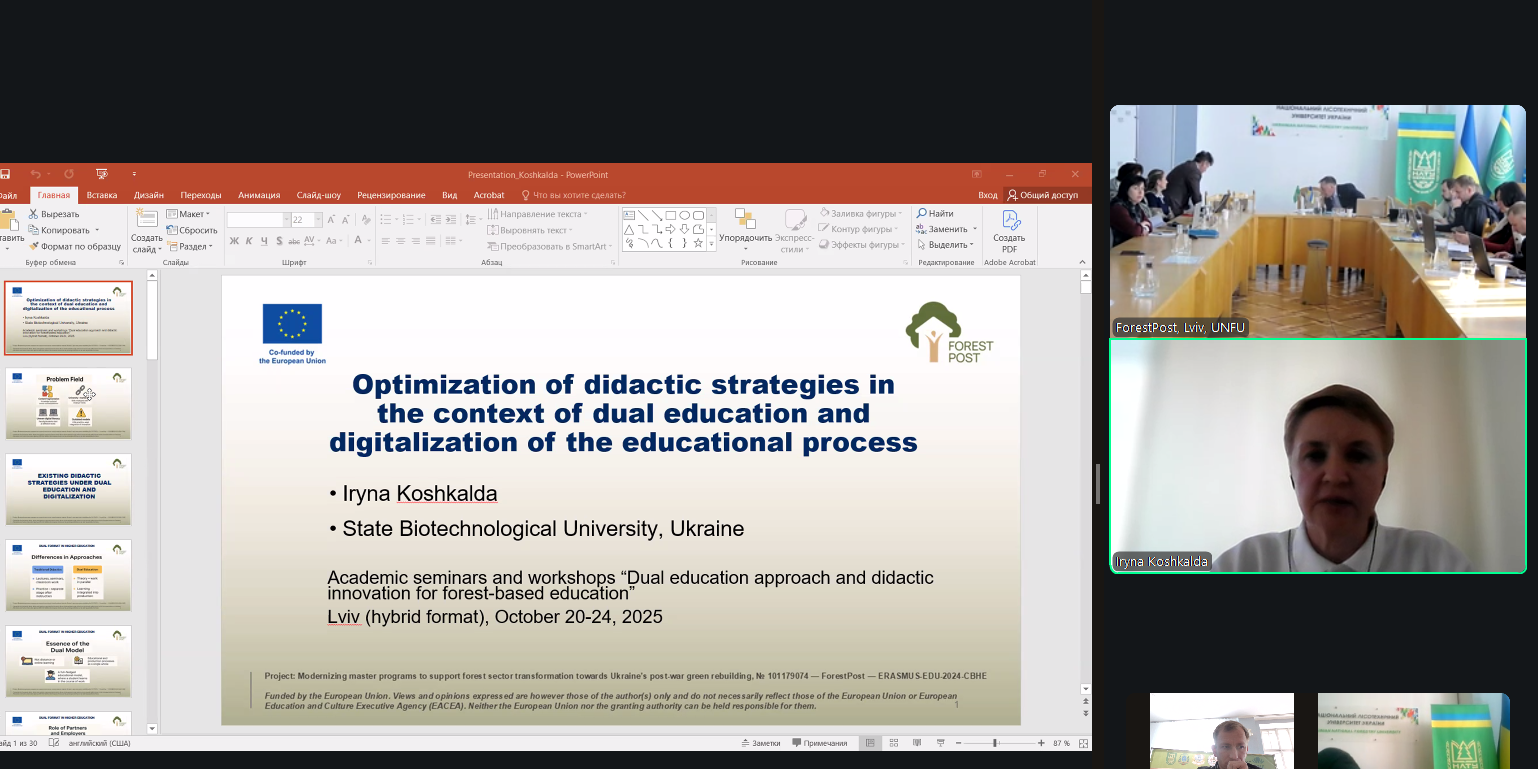
Task: Start slideshow from beginning in quick access toolbar
Action: point(101,174)
